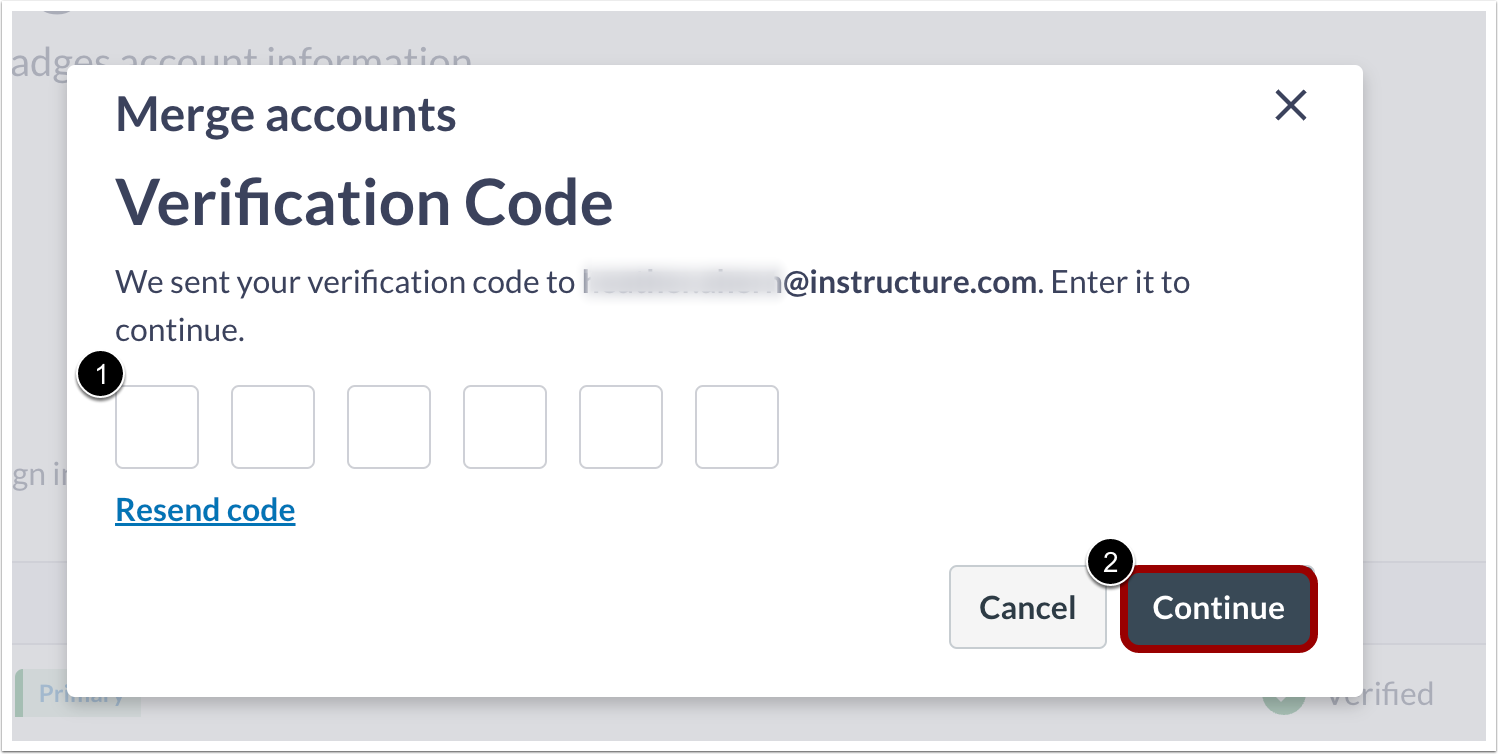Click the Primary badge label

pyautogui.click(x=77, y=693)
